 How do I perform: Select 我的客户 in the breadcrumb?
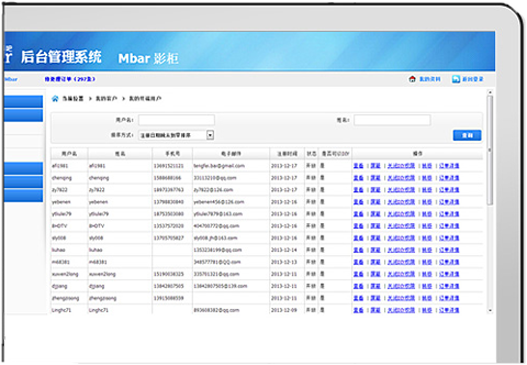tap(106, 98)
